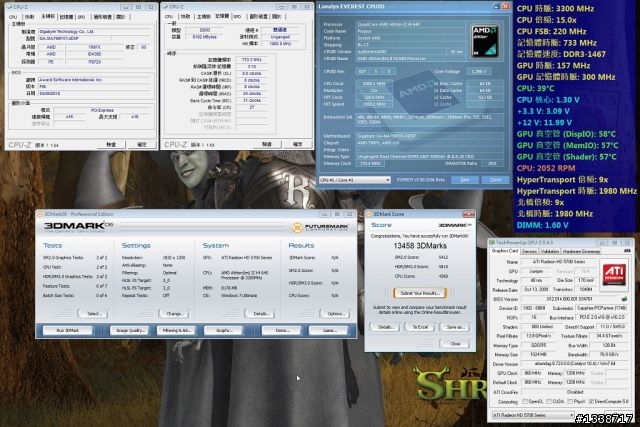The width and height of the screenshot is (640, 427).
Task: Click the GPU-Z Name field showing ATI Radeon HD 5700
Action: (x=559, y=262)
